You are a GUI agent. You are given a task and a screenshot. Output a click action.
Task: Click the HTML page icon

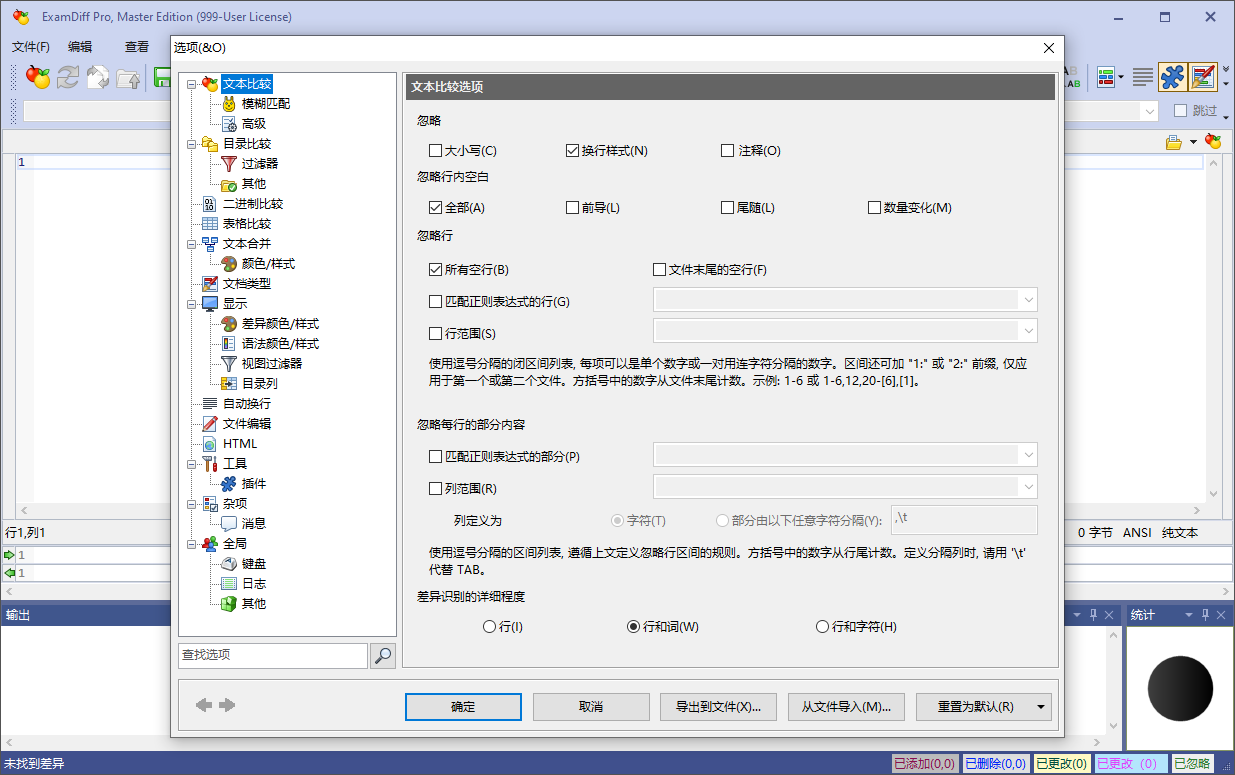(210, 444)
